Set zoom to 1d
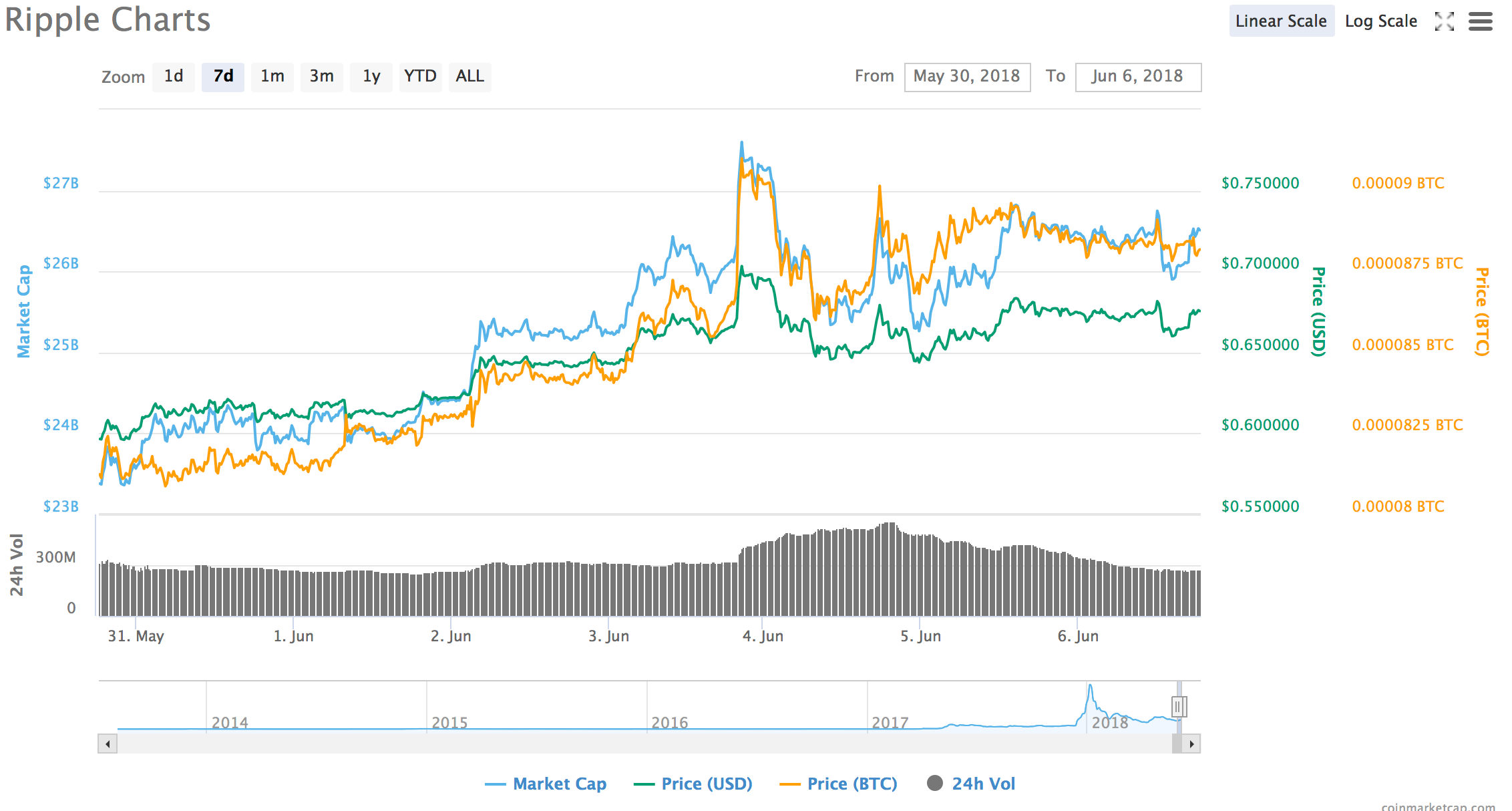1512x811 pixels. (174, 77)
